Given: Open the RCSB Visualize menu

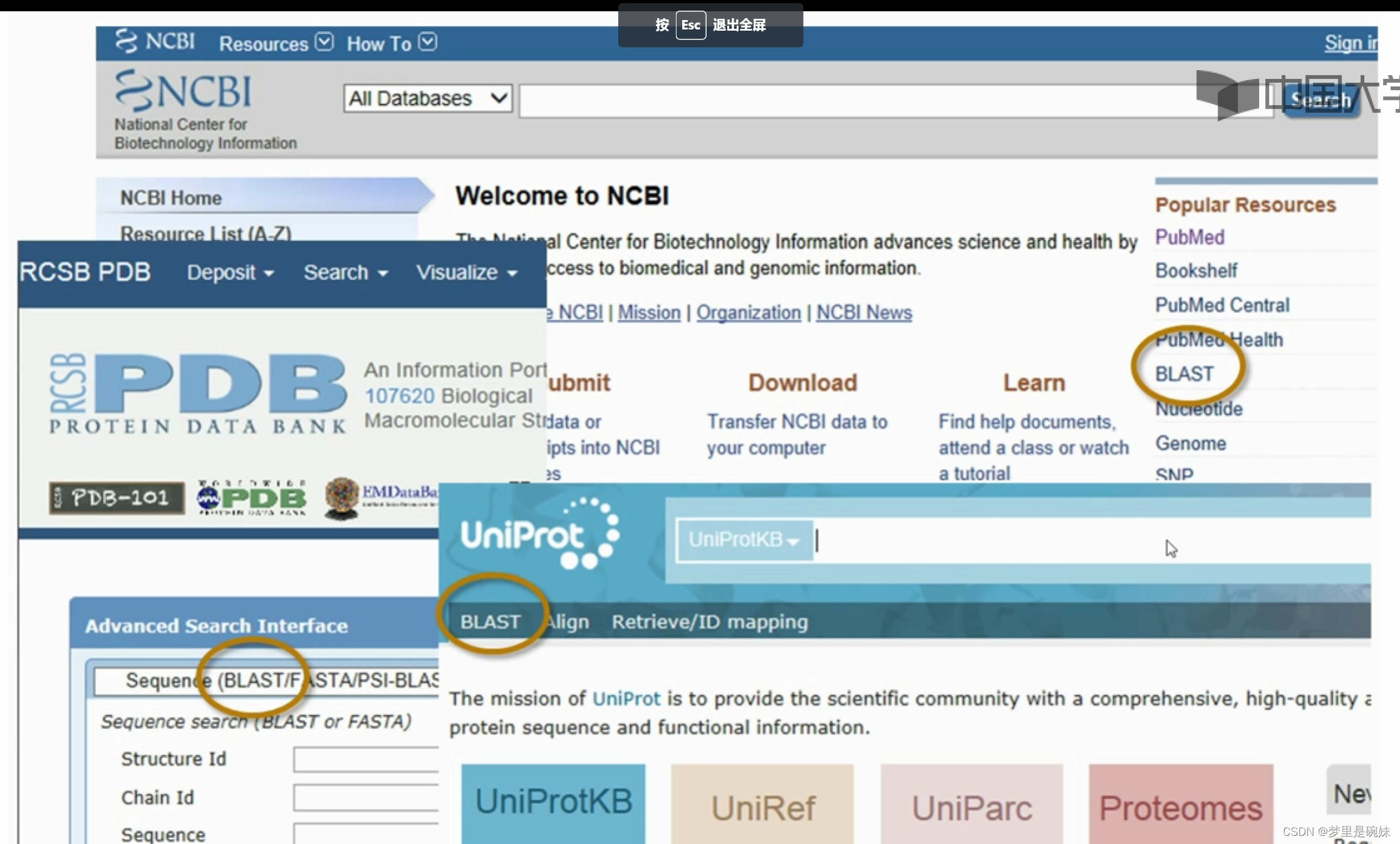Looking at the screenshot, I should tap(467, 273).
